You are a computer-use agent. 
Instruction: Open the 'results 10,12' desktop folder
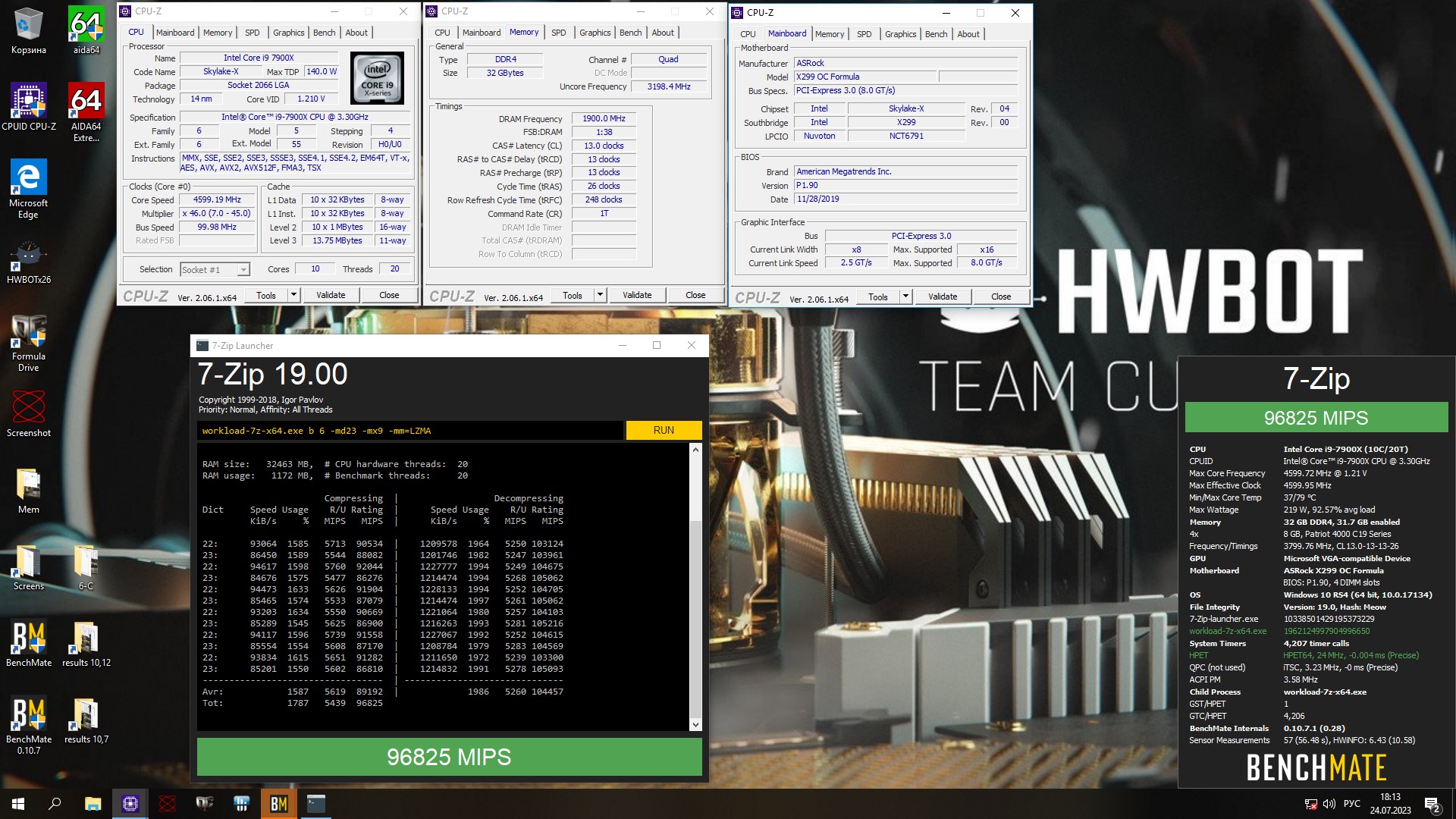(x=86, y=644)
